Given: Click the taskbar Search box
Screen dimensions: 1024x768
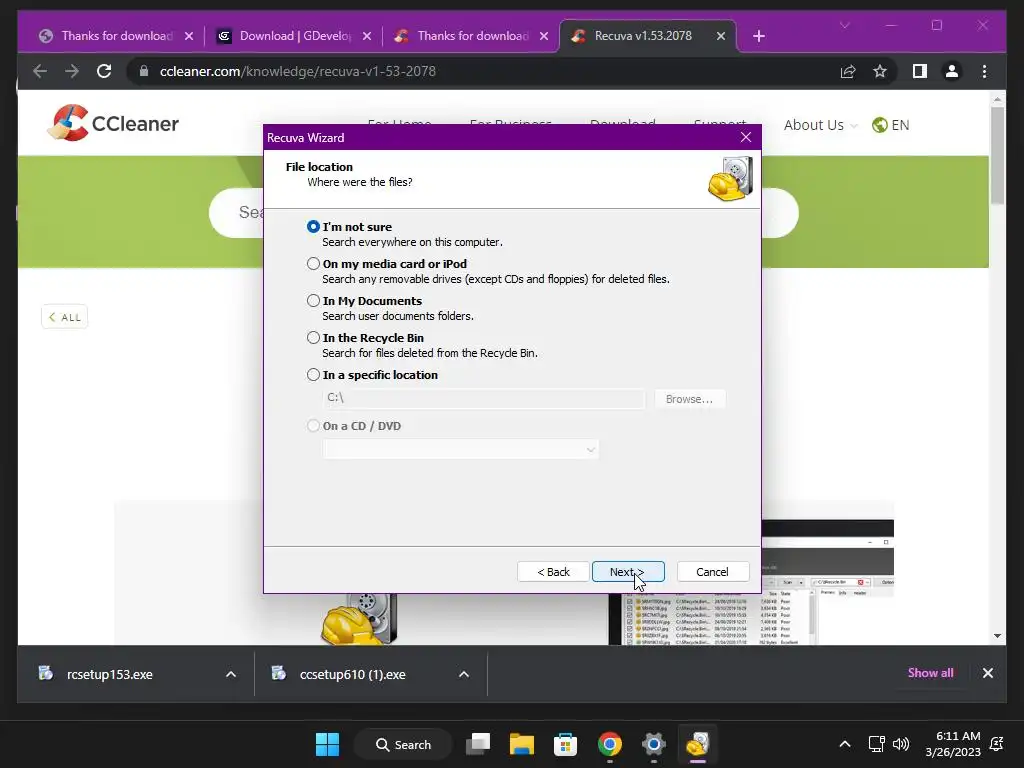Looking at the screenshot, I should (x=404, y=744).
